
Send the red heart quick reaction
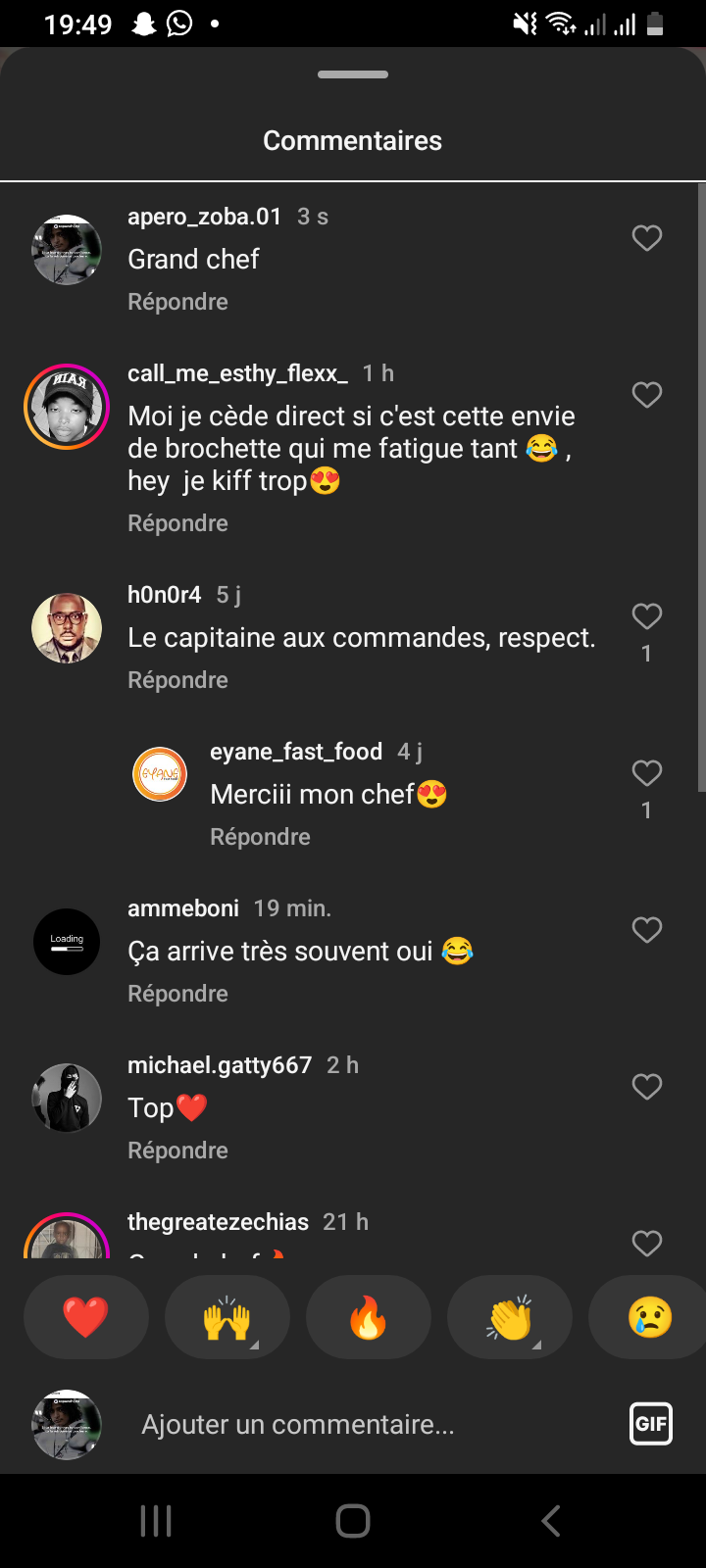86,1317
